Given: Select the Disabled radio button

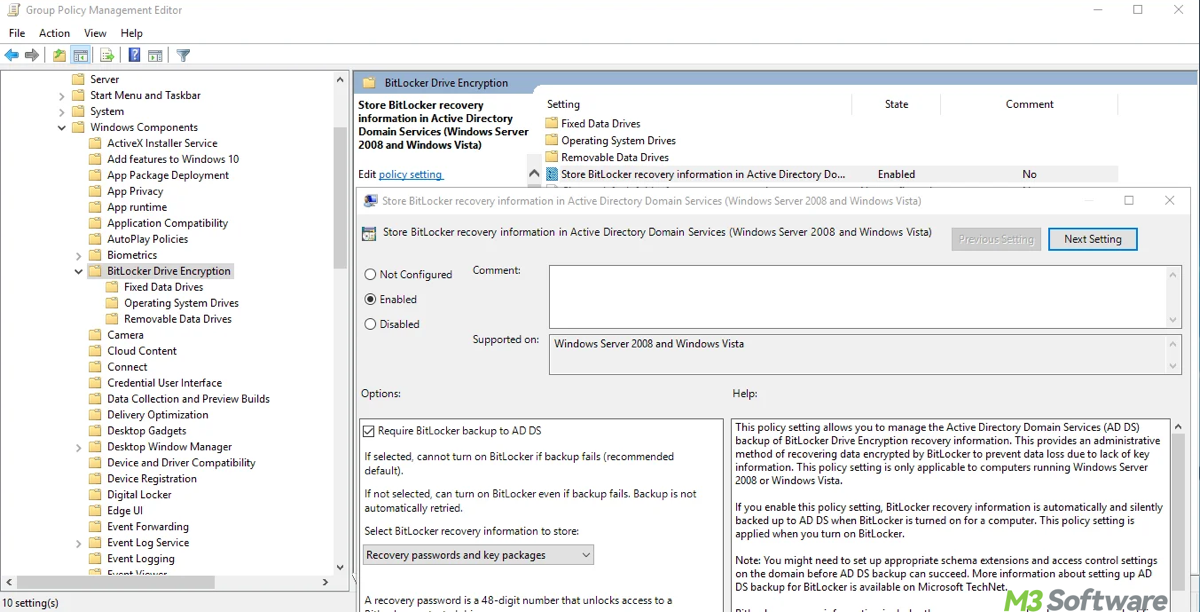Looking at the screenshot, I should pyautogui.click(x=371, y=324).
